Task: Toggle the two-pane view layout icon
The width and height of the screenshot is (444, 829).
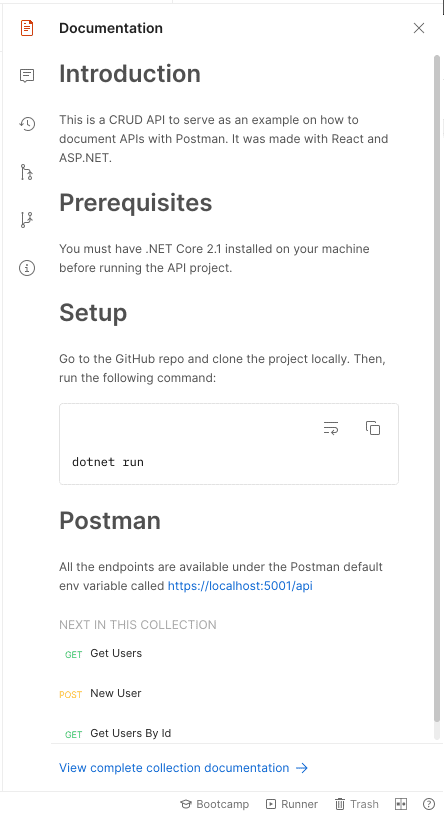Action: point(401,804)
